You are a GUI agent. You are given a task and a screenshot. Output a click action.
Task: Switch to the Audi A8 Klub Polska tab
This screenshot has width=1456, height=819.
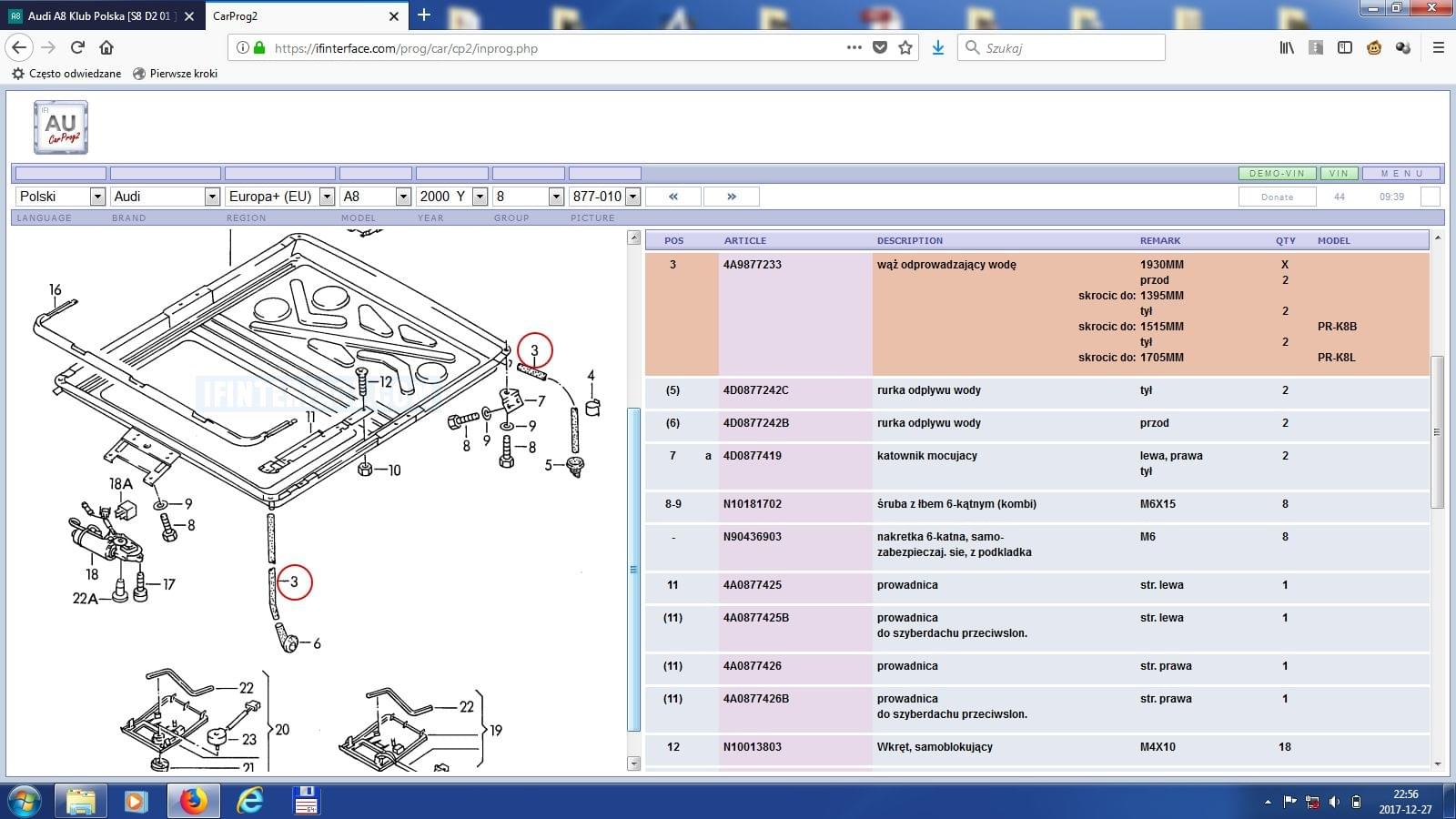pos(100,15)
